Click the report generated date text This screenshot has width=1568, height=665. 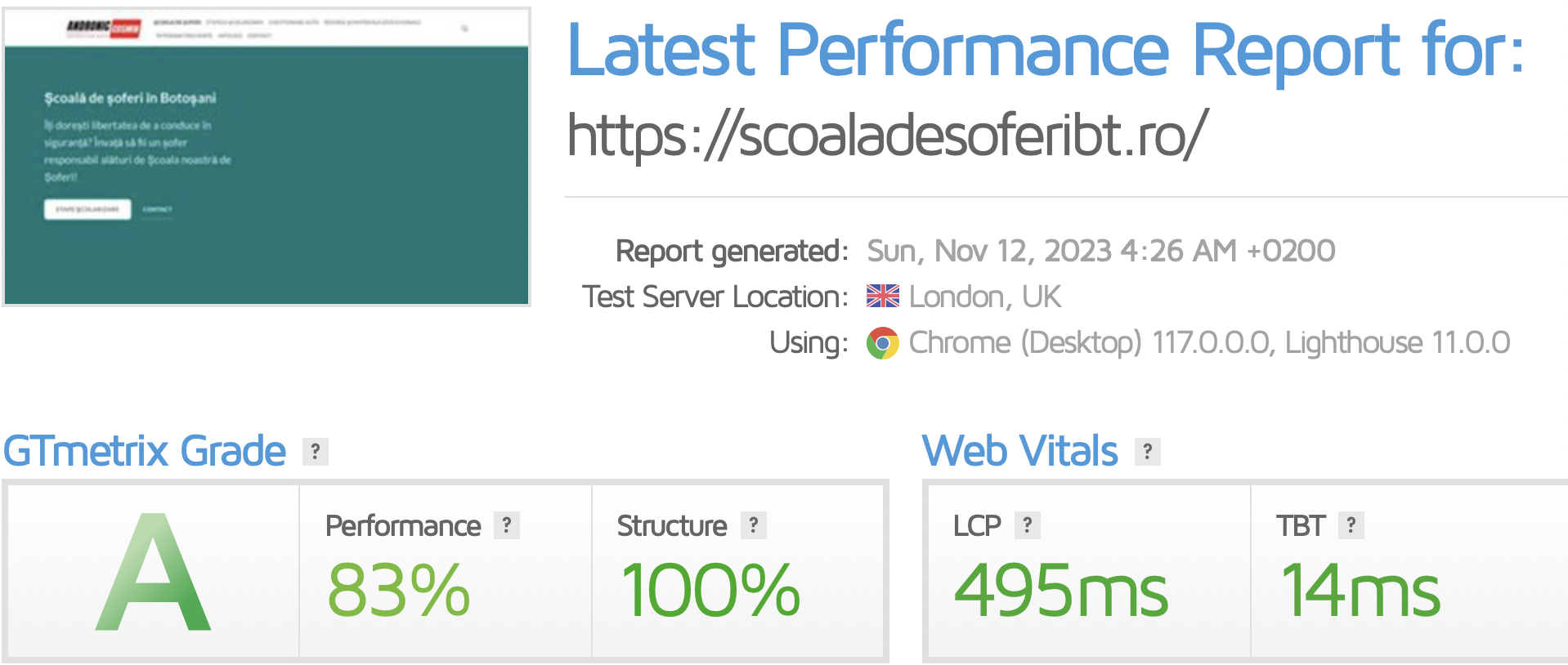pyautogui.click(x=1100, y=251)
